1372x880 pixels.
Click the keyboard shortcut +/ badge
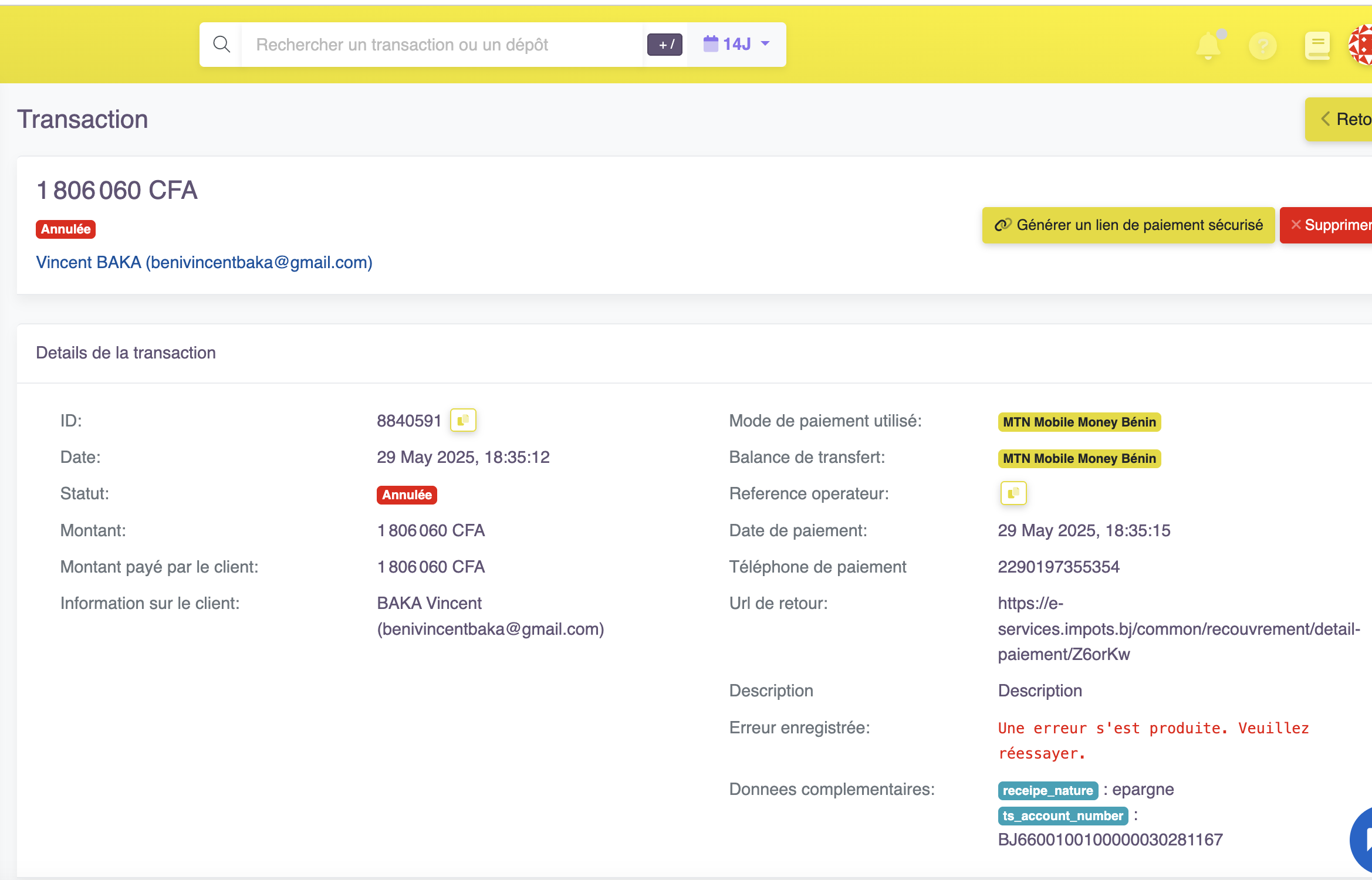click(665, 45)
